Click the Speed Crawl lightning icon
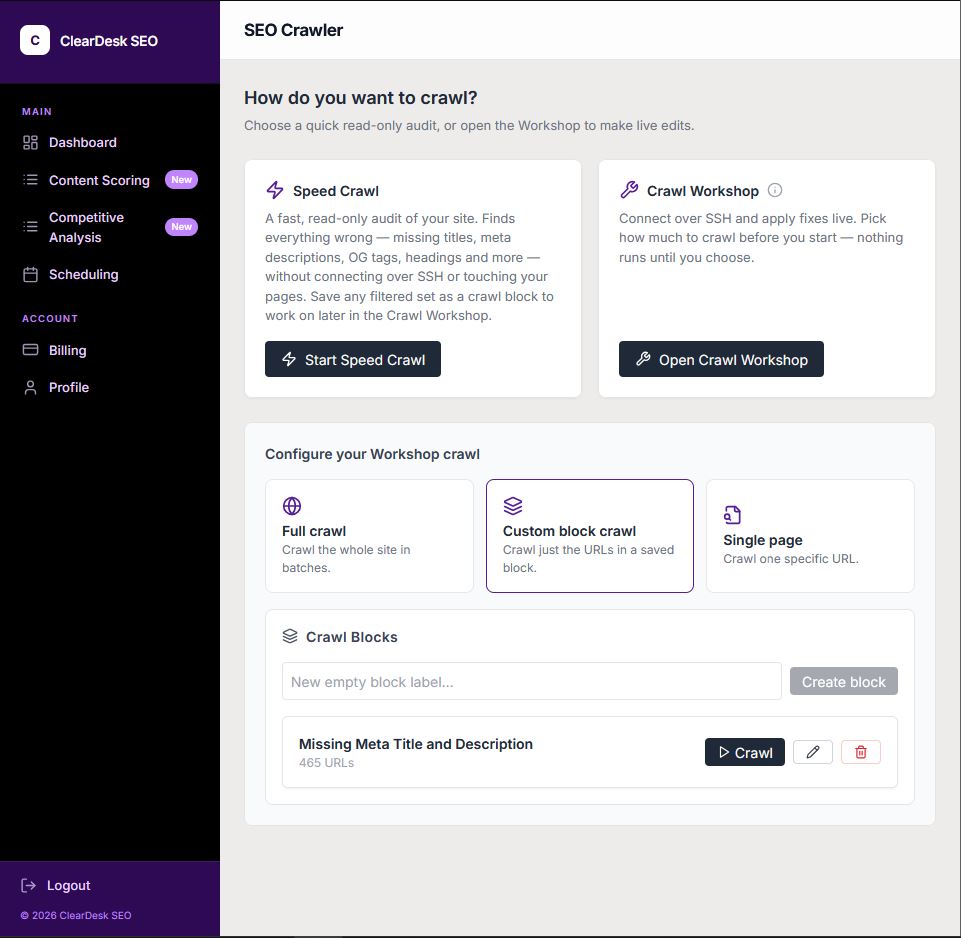This screenshot has height=938, width=961. coord(275,190)
